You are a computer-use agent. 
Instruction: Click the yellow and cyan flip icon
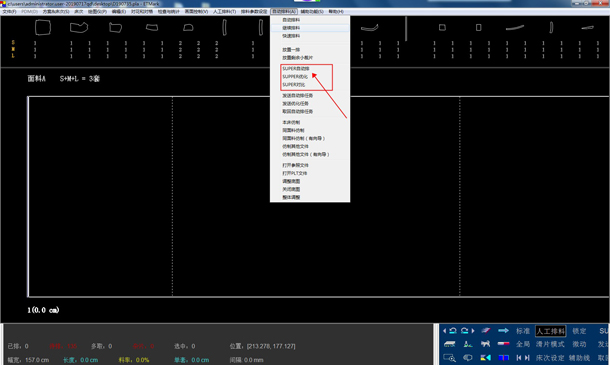coord(485,358)
